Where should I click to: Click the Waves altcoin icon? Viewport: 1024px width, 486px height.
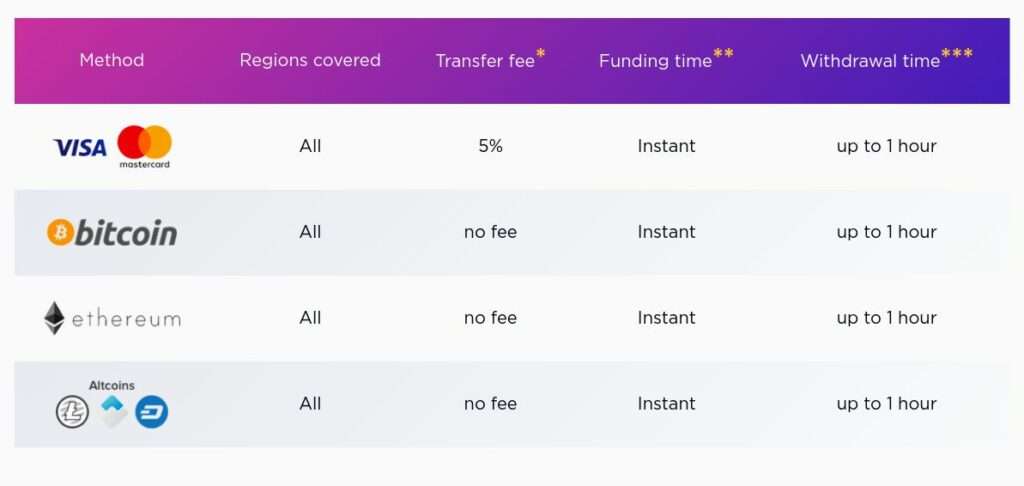[x=114, y=412]
